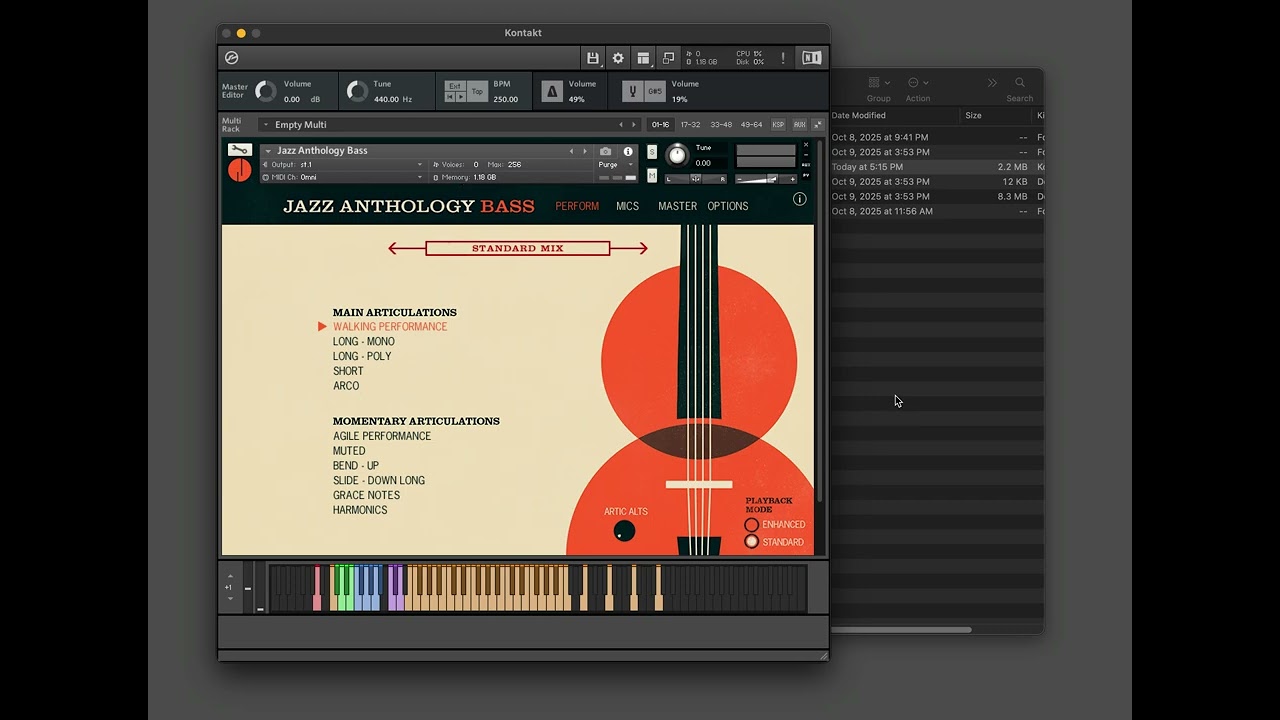Open Empty Multi dropdown
Image resolution: width=1280 pixels, height=720 pixels.
pyautogui.click(x=265, y=125)
